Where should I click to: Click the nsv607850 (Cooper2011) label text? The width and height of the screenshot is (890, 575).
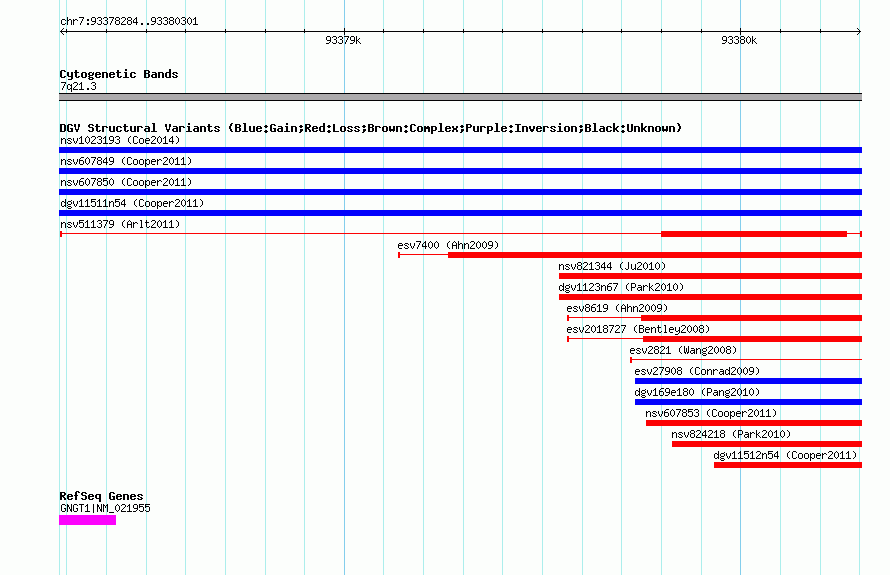click(x=126, y=182)
